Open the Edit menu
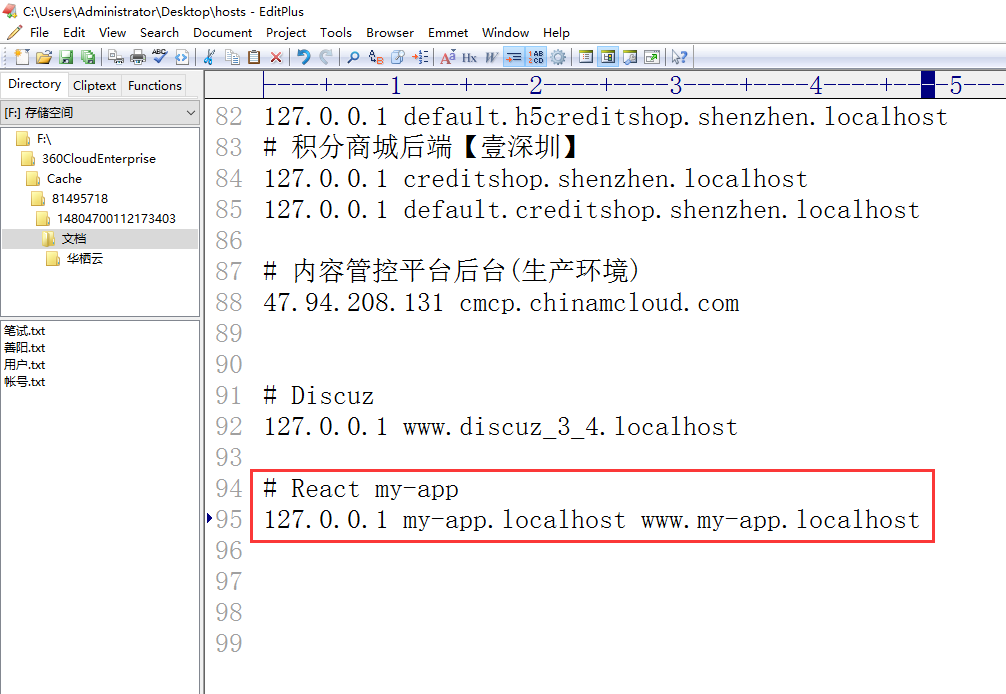This screenshot has height=694, width=1006. (x=74, y=33)
